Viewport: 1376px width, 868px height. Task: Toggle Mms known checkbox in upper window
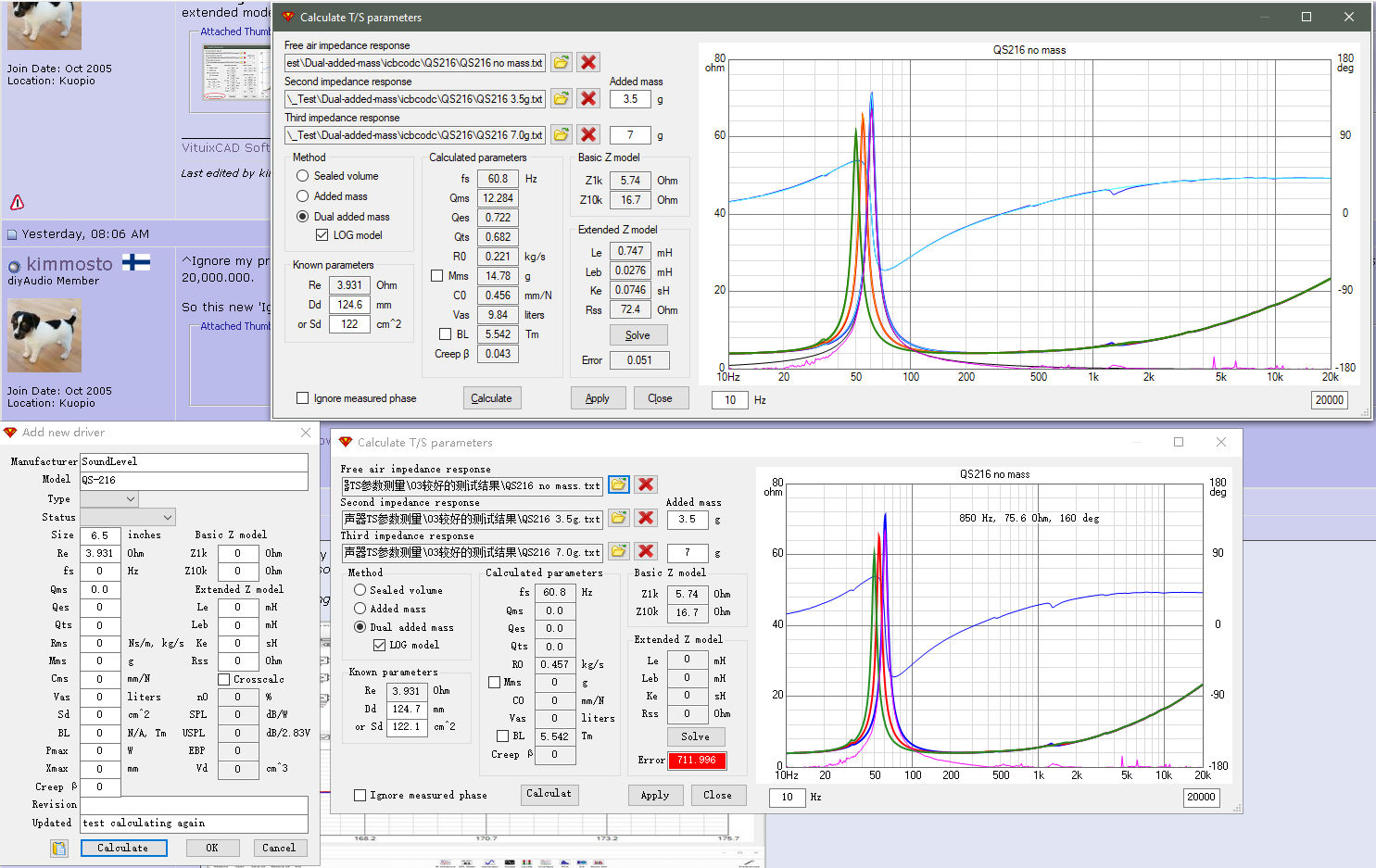coord(436,276)
